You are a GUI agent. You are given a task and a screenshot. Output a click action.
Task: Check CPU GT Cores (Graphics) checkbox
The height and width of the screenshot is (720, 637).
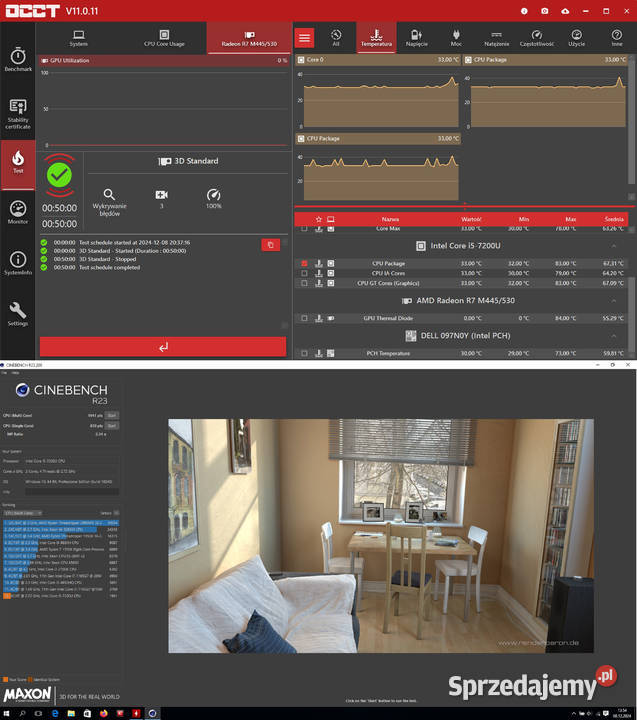click(x=304, y=283)
